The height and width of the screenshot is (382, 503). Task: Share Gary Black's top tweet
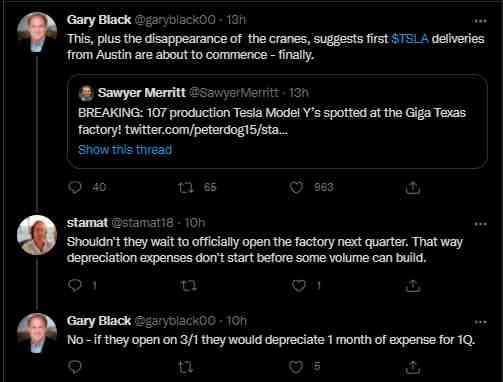413,187
